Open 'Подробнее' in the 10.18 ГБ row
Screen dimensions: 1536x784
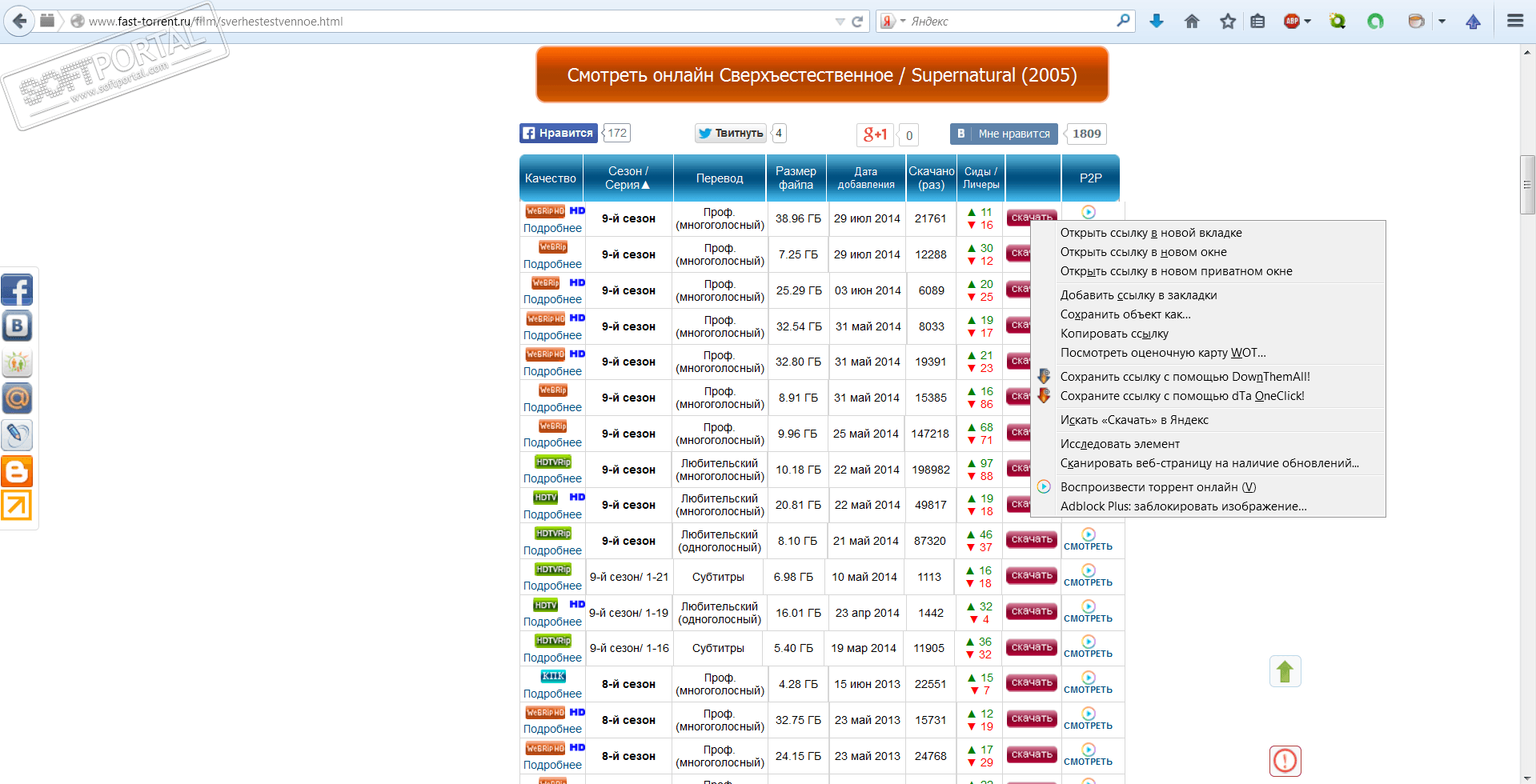[x=552, y=478]
